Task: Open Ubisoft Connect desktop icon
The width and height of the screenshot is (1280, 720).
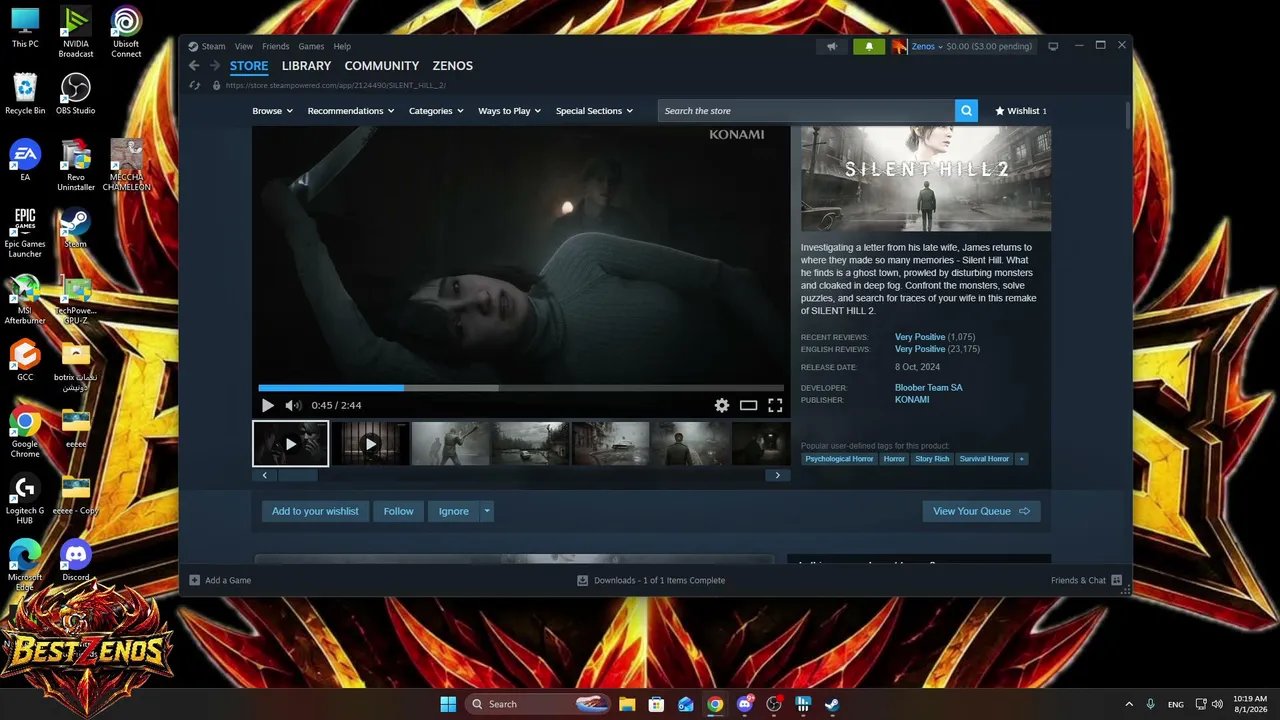Action: point(126,33)
